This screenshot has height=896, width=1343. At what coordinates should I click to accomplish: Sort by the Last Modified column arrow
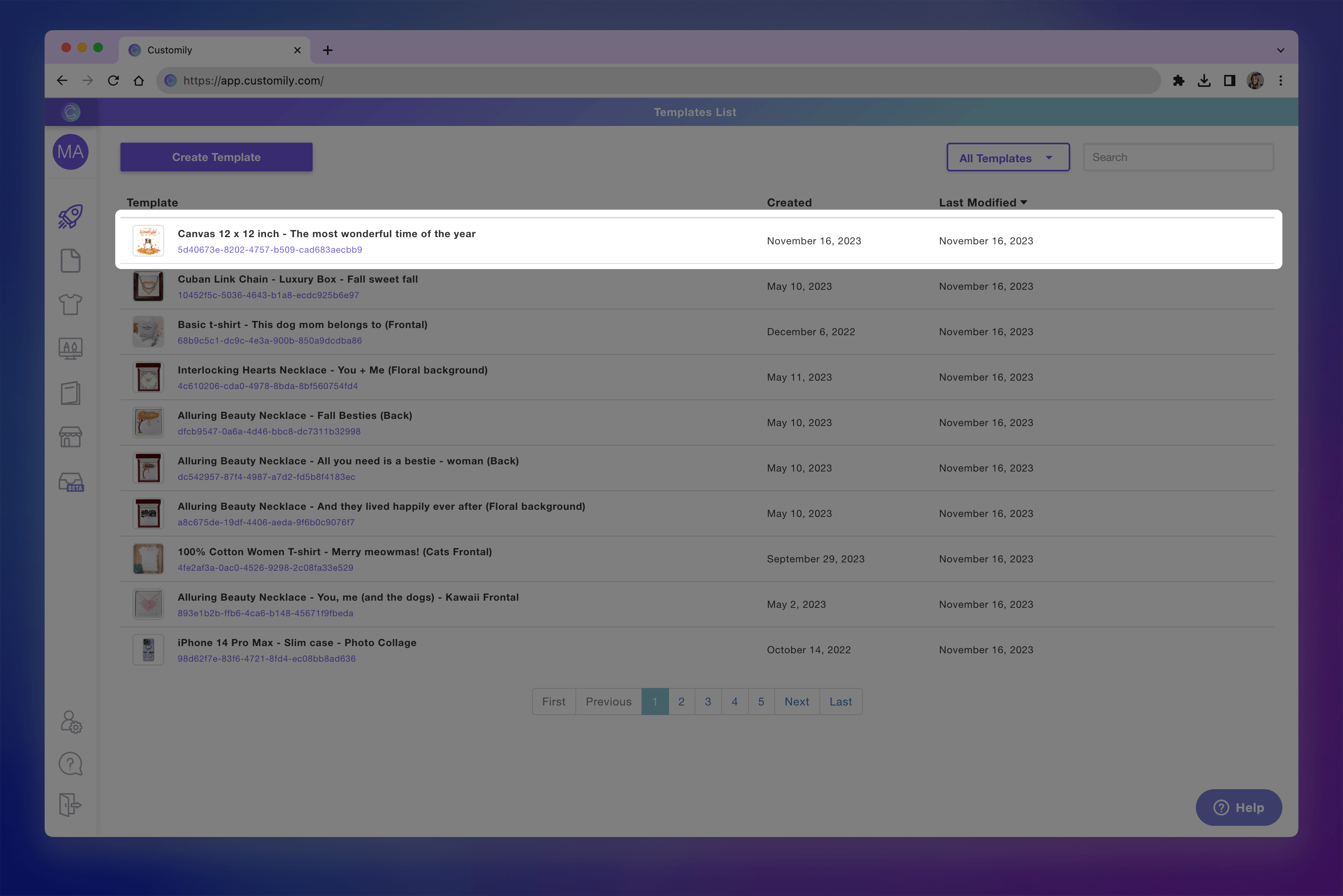1024,202
